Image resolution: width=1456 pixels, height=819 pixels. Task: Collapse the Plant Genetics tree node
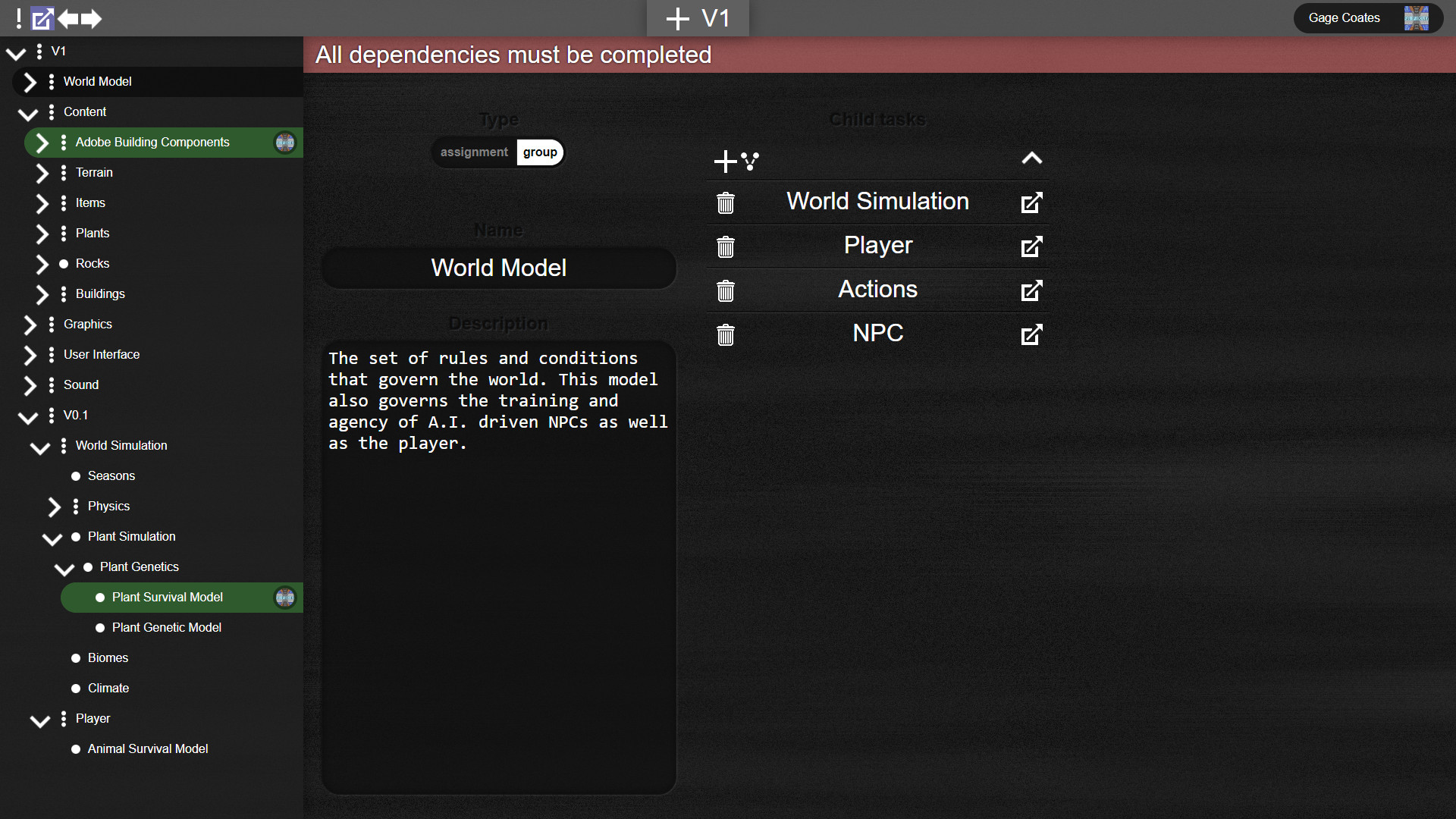64,568
